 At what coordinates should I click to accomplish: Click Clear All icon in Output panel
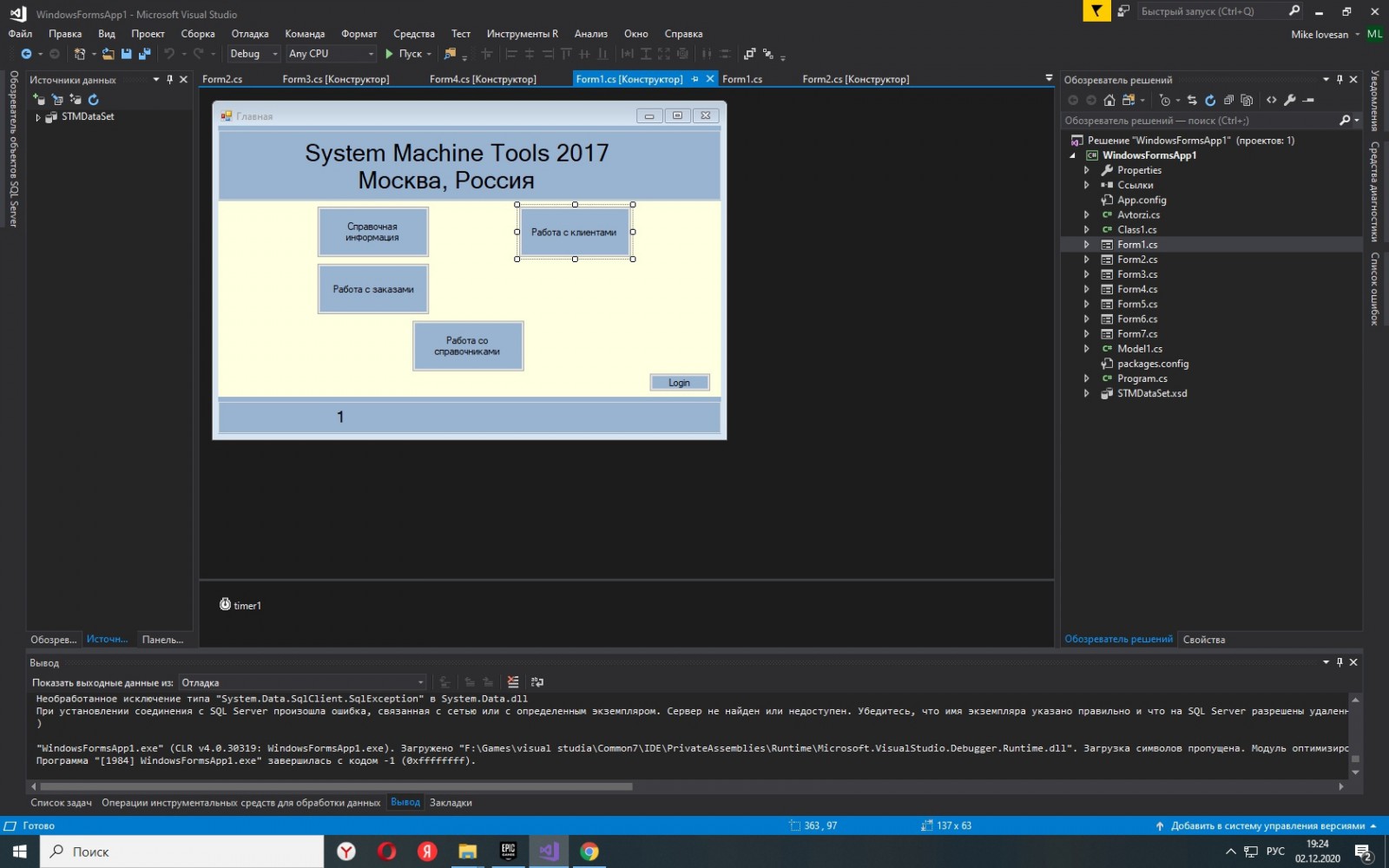(513, 682)
